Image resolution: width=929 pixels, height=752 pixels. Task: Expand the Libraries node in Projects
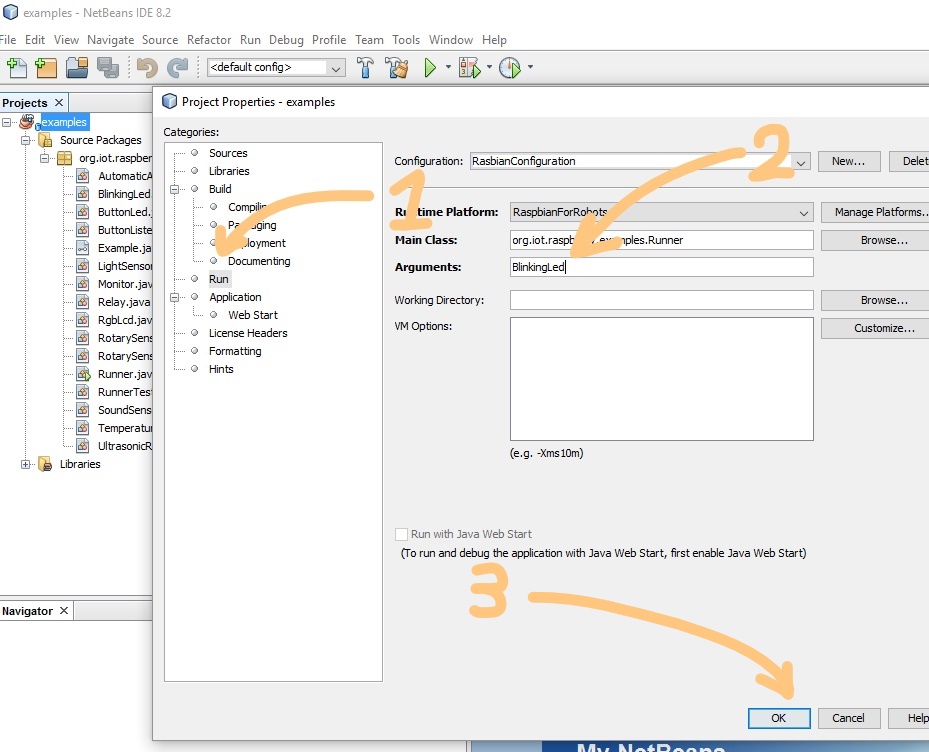(25, 465)
